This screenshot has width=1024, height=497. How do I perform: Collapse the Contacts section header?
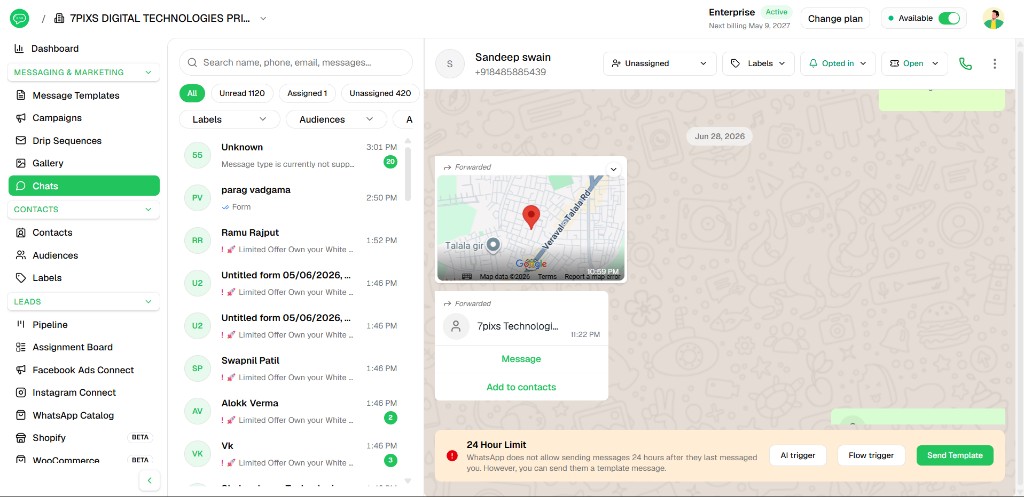point(84,210)
